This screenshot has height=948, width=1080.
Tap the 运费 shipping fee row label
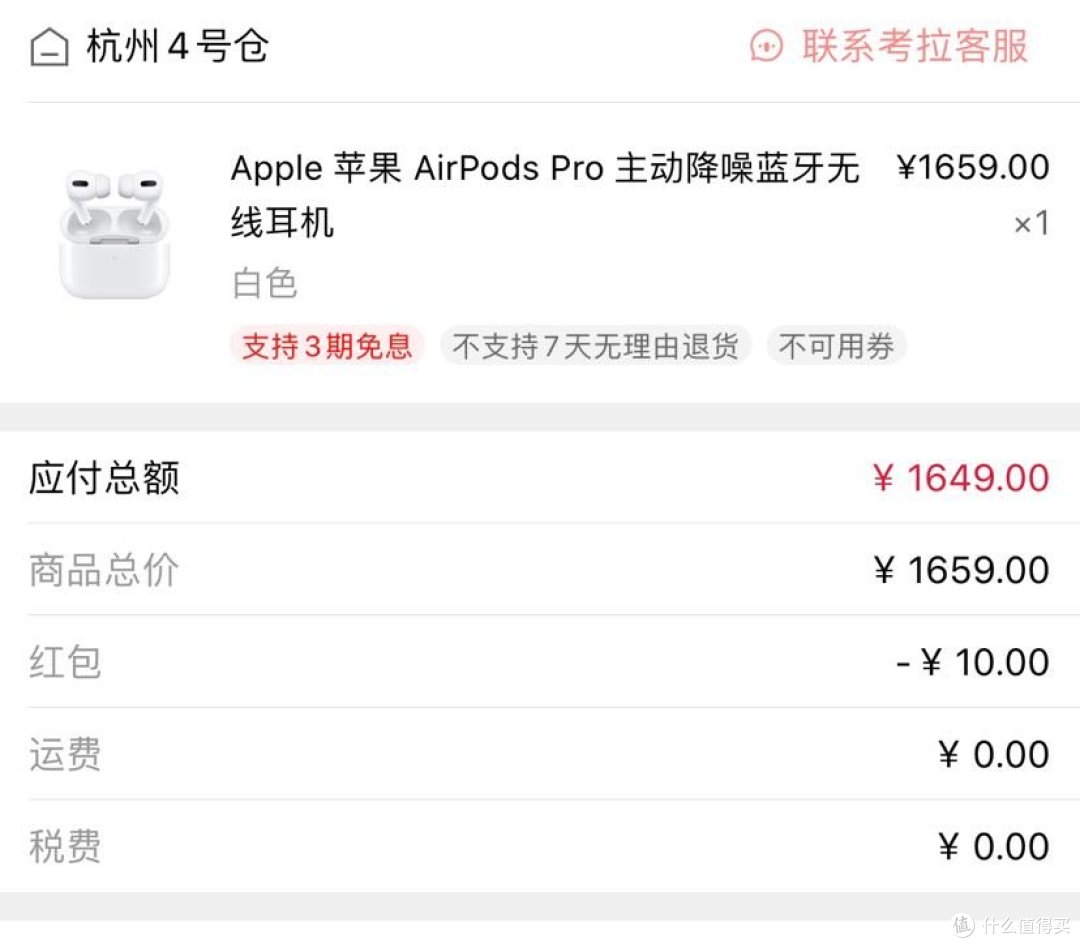coord(65,755)
